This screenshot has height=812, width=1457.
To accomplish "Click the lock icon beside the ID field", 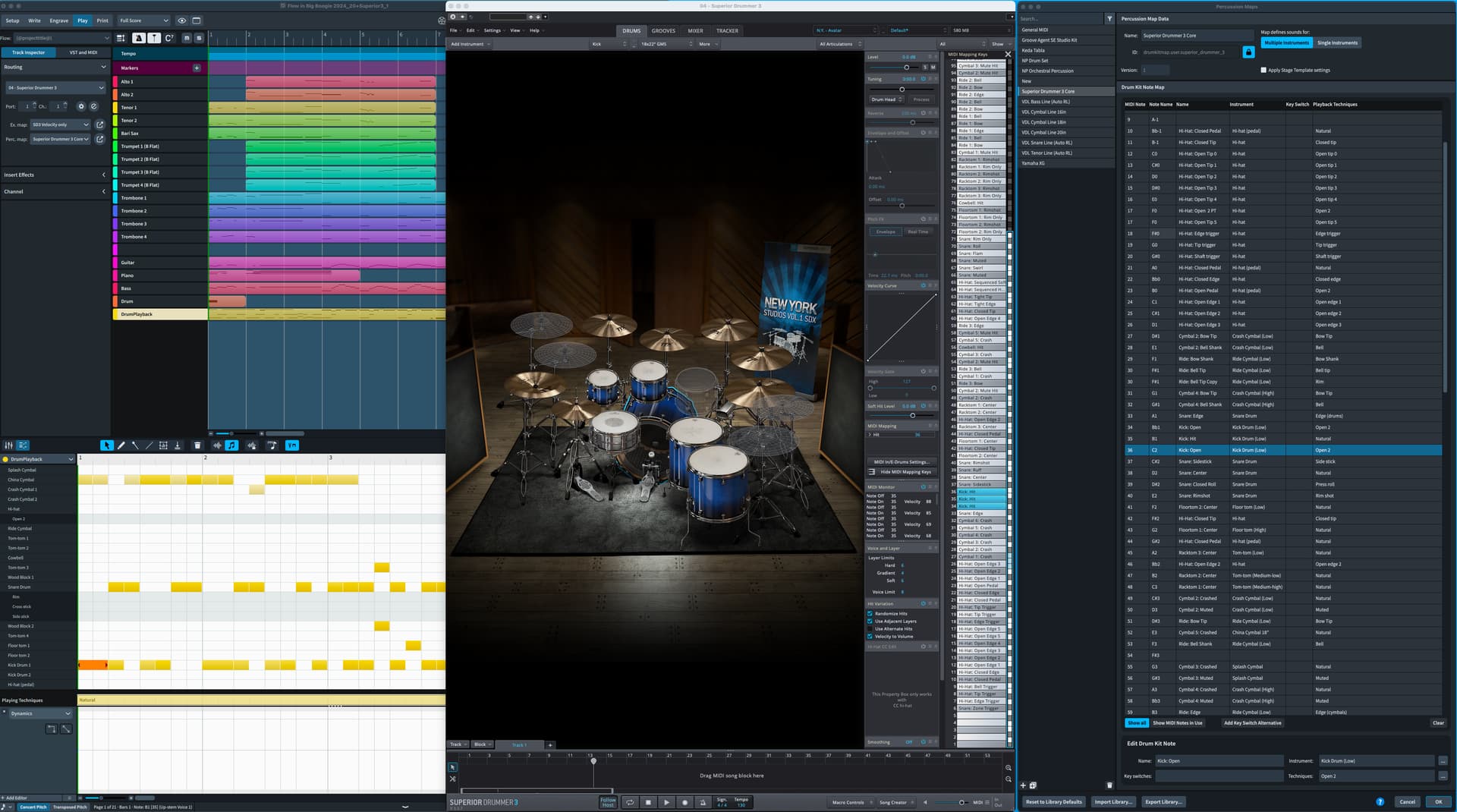I will (1248, 52).
